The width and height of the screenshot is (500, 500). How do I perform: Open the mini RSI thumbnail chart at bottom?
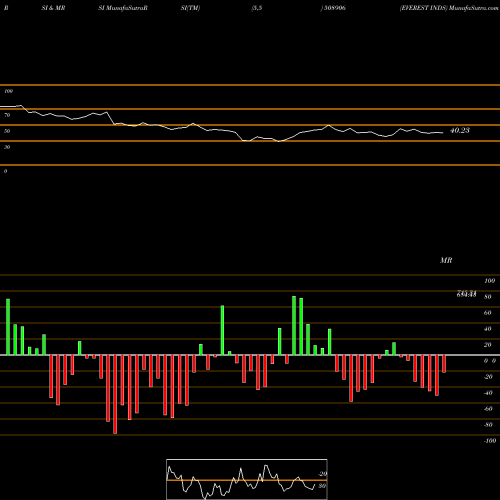point(247,479)
